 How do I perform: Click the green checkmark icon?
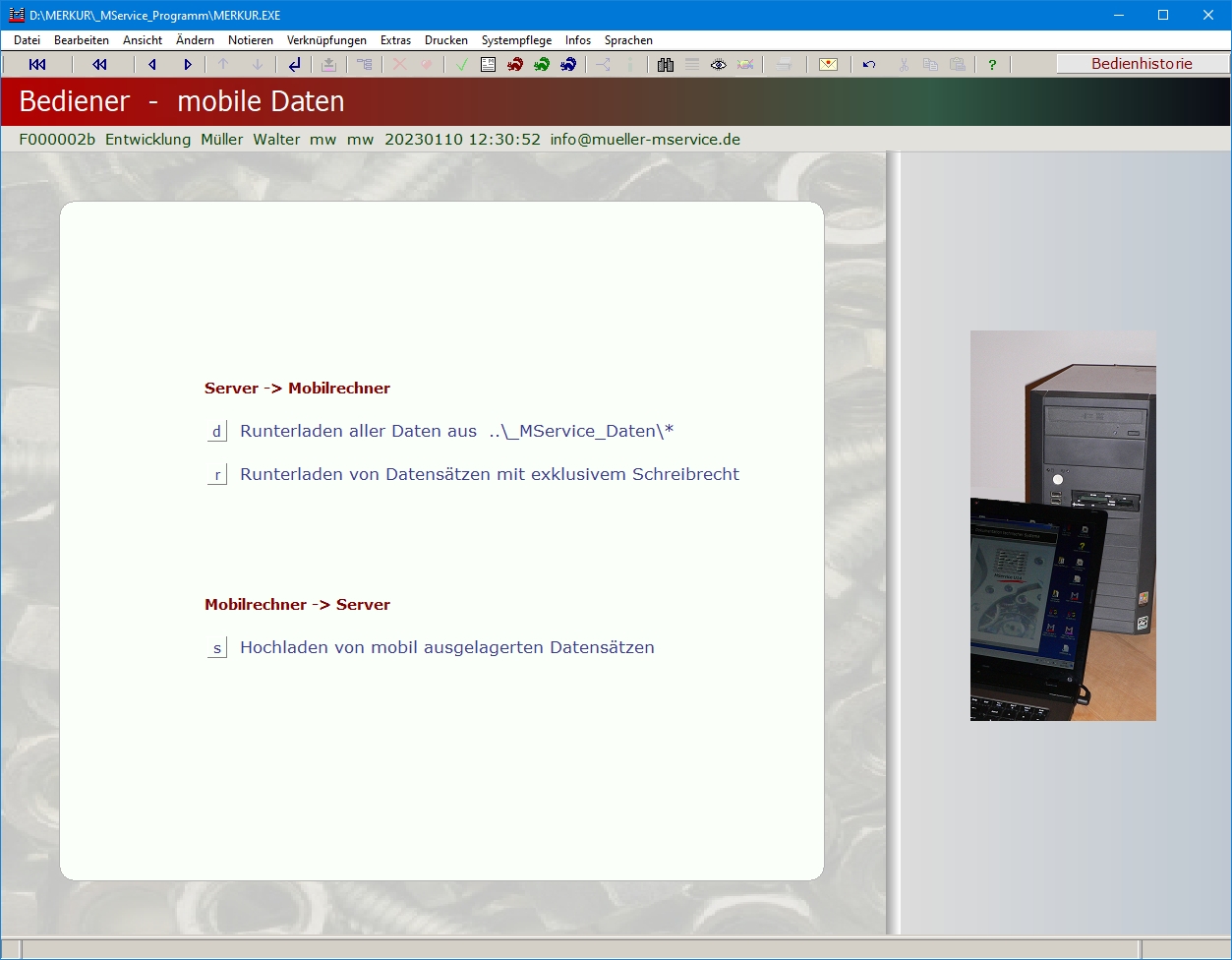[461, 65]
